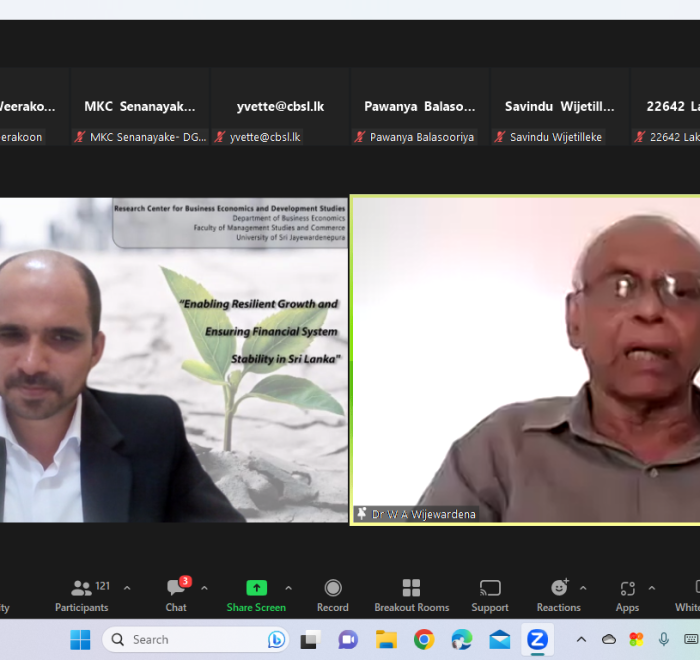This screenshot has height=660, width=700.
Task: Expand the arrow next to Participants
Action: (127, 588)
